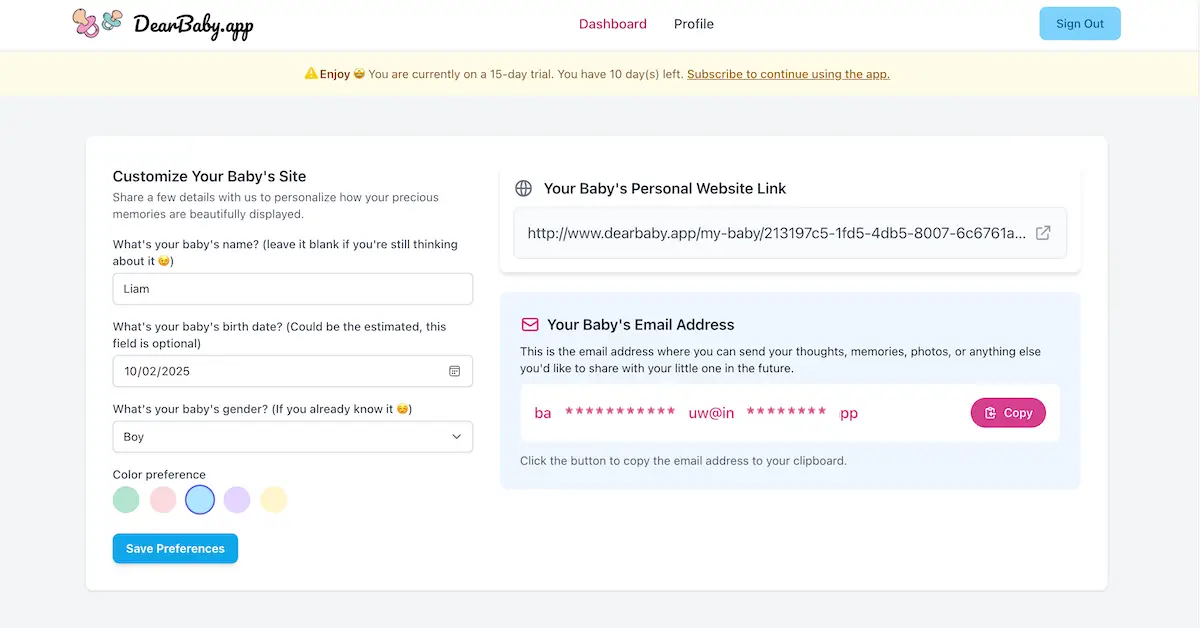Open baby's website using the external link icon
The height and width of the screenshot is (628, 1200).
click(x=1043, y=233)
